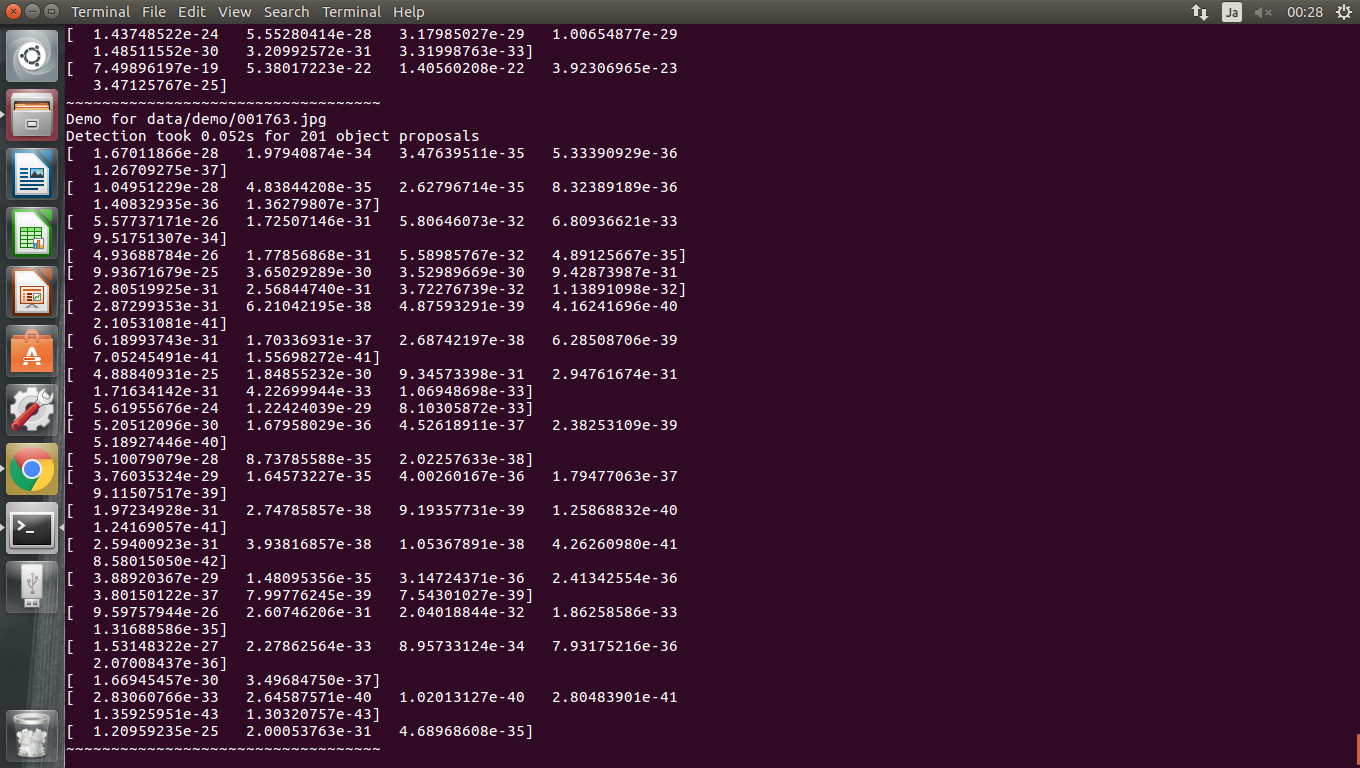Open the Search menu
The width and height of the screenshot is (1360, 768).
287,12
